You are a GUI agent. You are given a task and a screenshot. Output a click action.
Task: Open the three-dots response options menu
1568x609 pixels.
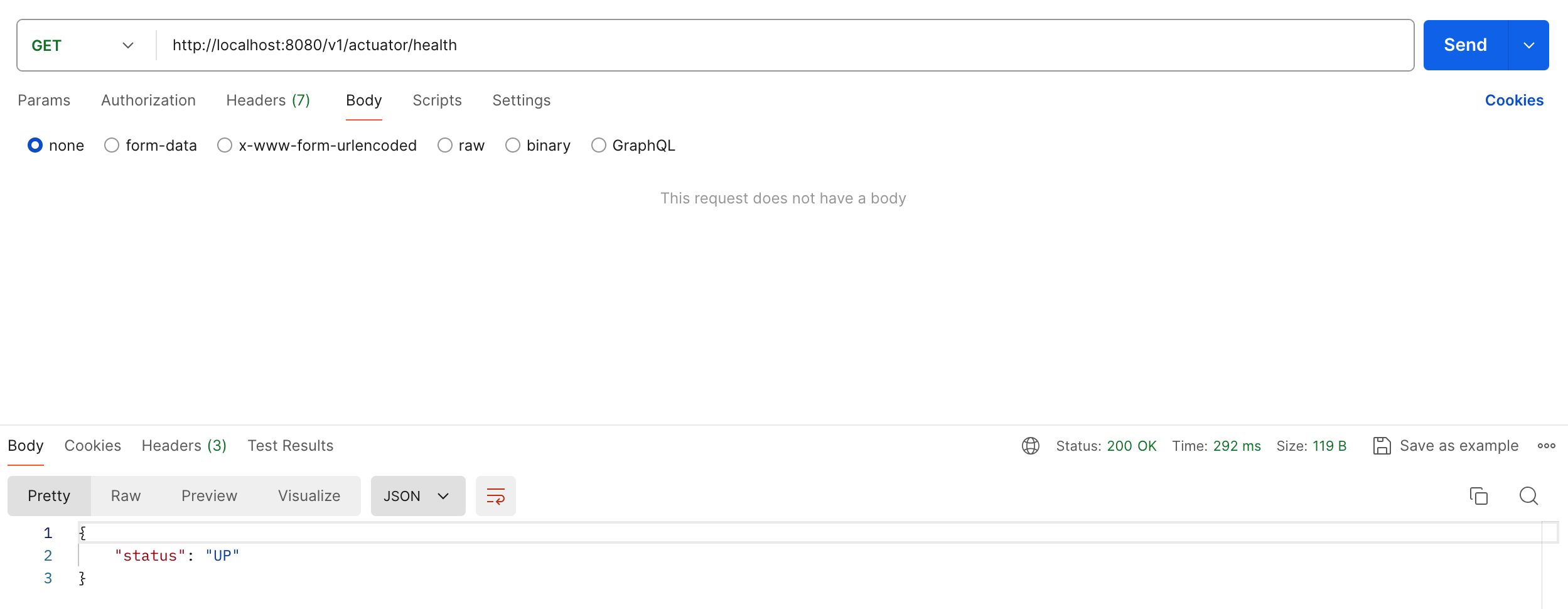[x=1546, y=446]
